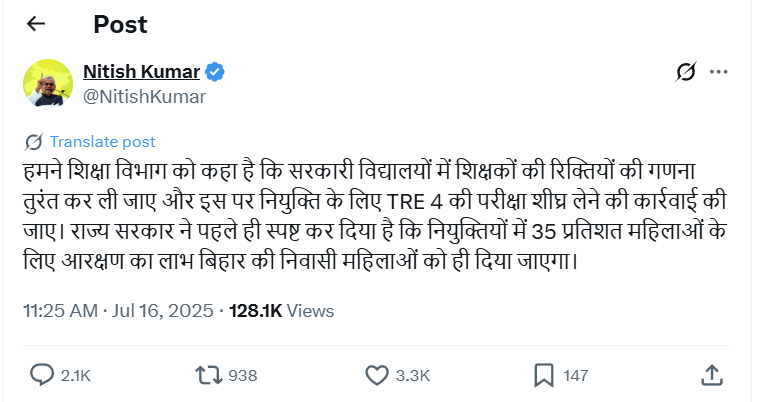Bookmark the post using bookmark icon
This screenshot has height=402, width=760.
pyautogui.click(x=544, y=375)
